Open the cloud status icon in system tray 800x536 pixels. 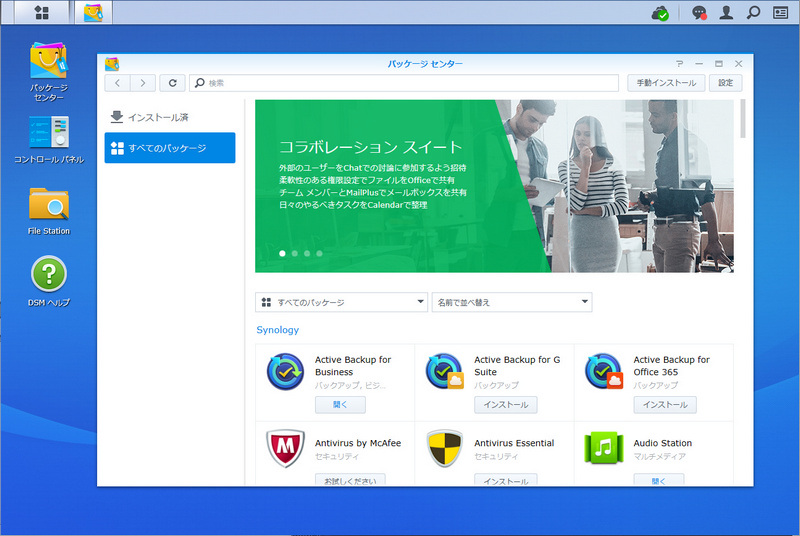(660, 13)
